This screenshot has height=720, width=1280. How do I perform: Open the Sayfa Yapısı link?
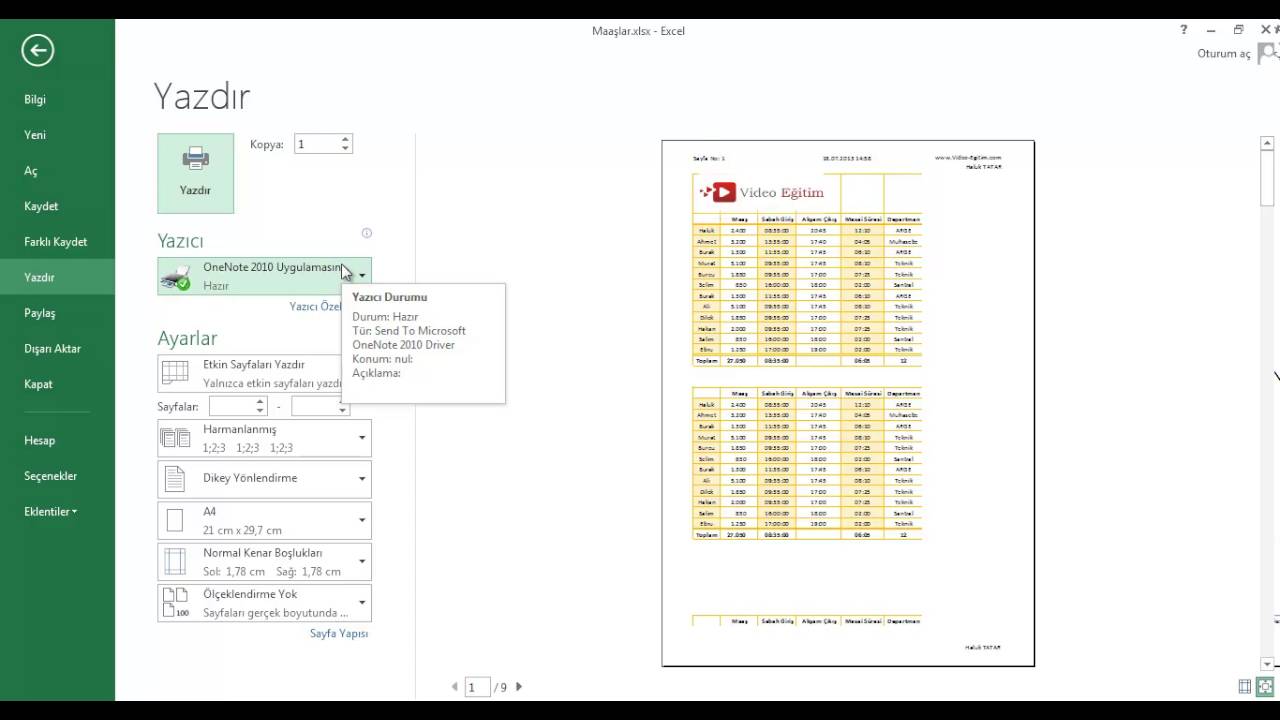[339, 633]
